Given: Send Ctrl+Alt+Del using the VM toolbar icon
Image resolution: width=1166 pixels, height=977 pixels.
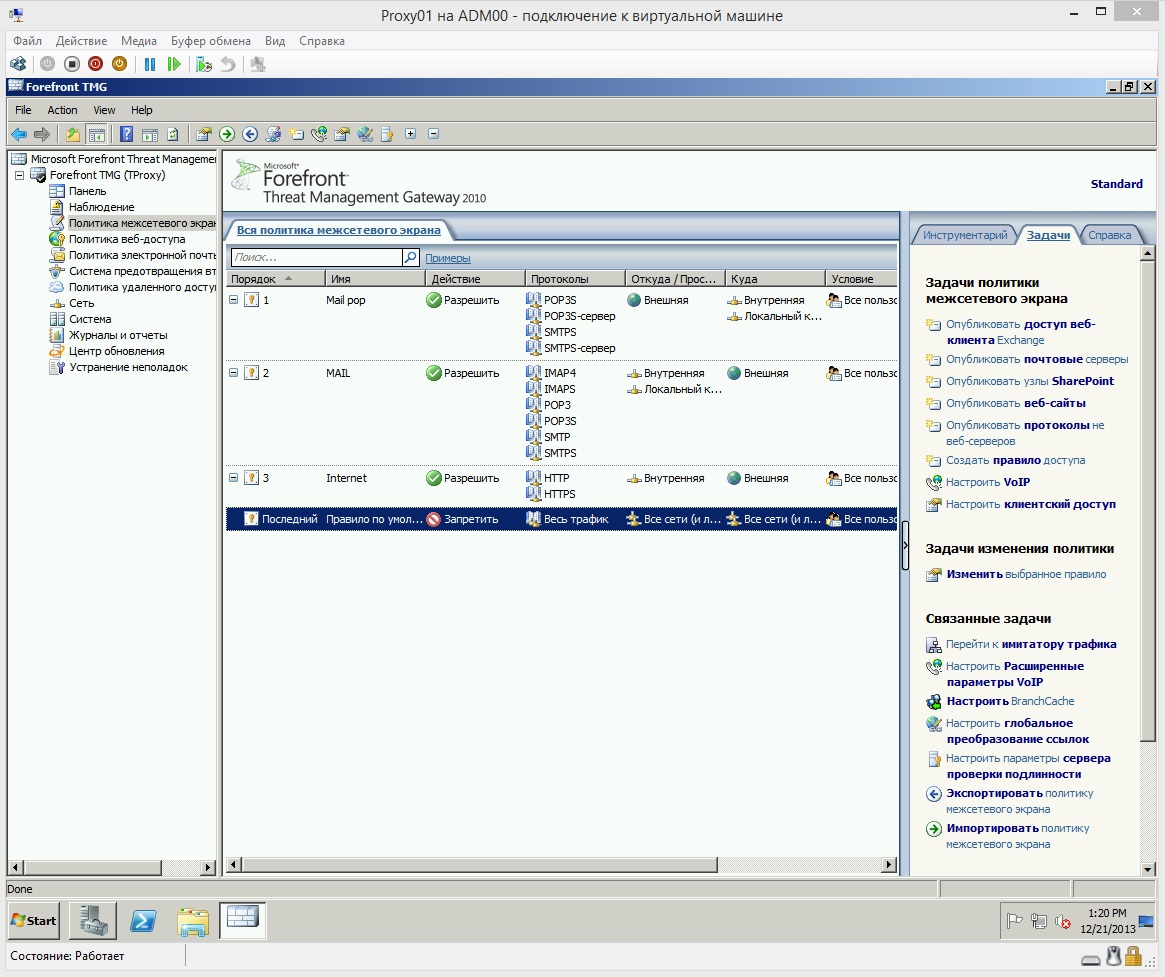Looking at the screenshot, I should [x=18, y=64].
